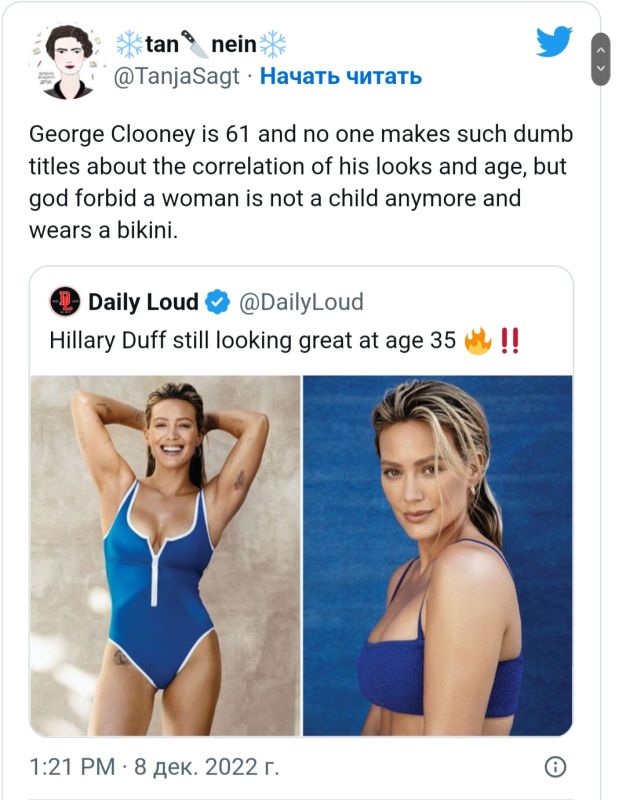Screen dimensions: 626x800
Task: Click the TanjaSagt profile avatar
Action: click(68, 61)
